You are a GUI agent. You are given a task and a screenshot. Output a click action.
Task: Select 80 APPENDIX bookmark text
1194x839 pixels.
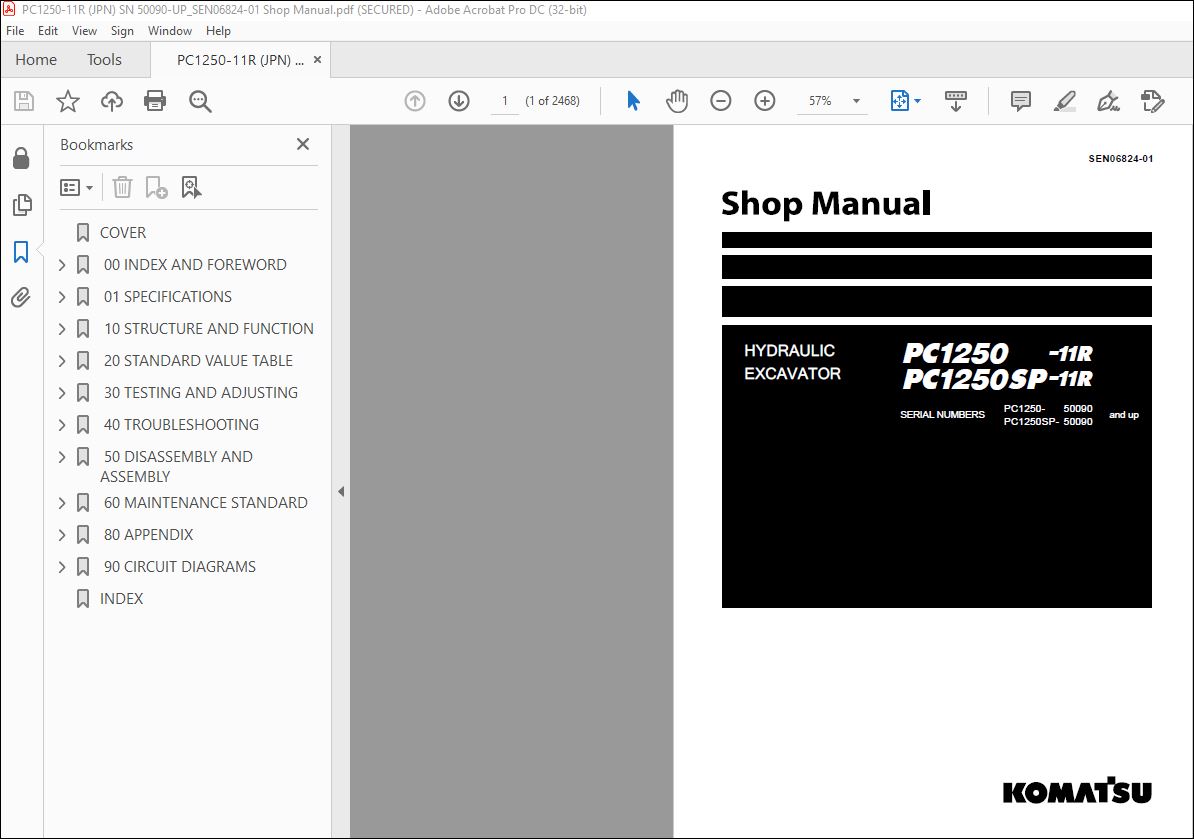click(148, 535)
